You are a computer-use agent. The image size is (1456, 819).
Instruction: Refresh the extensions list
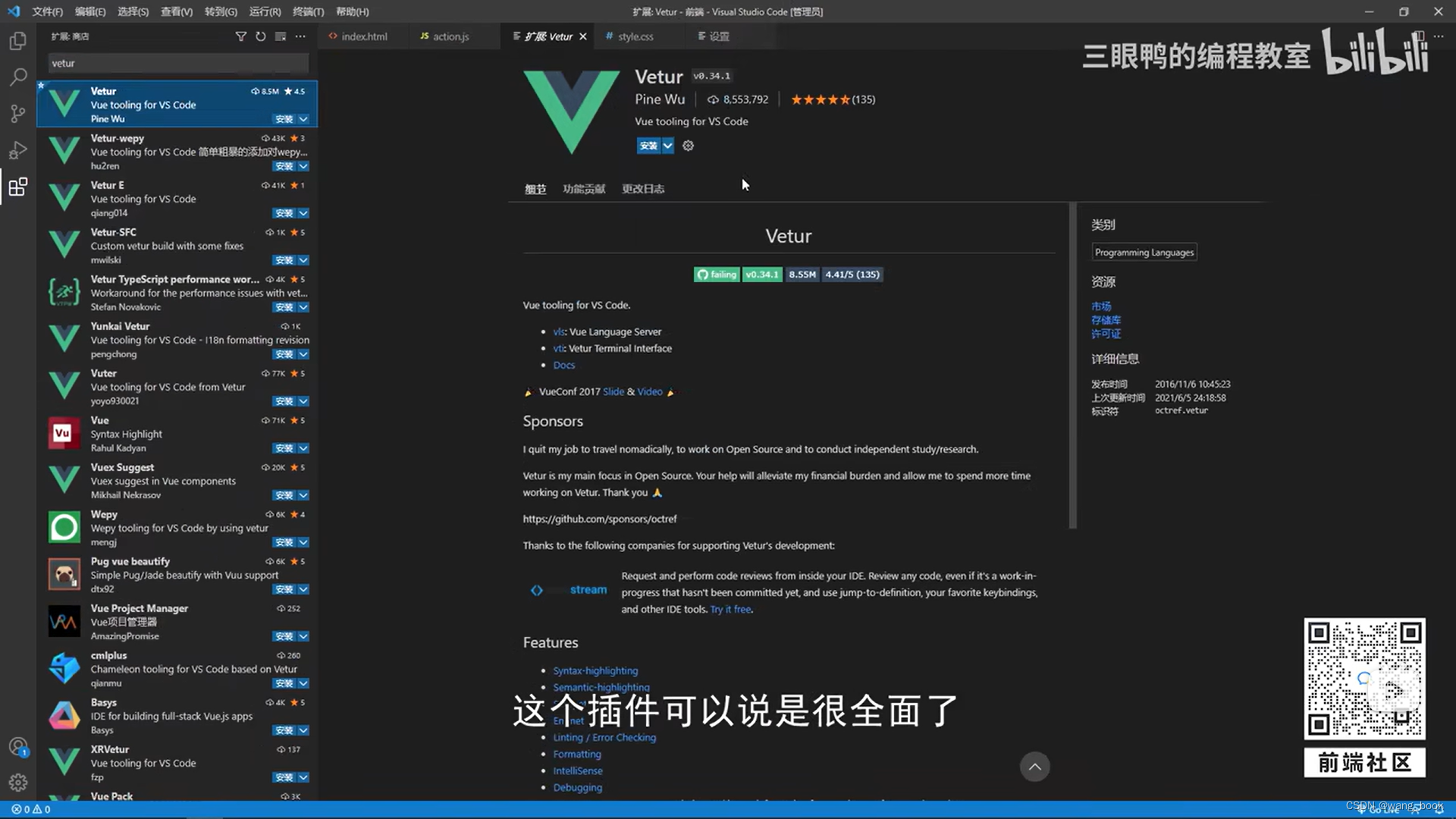[261, 36]
